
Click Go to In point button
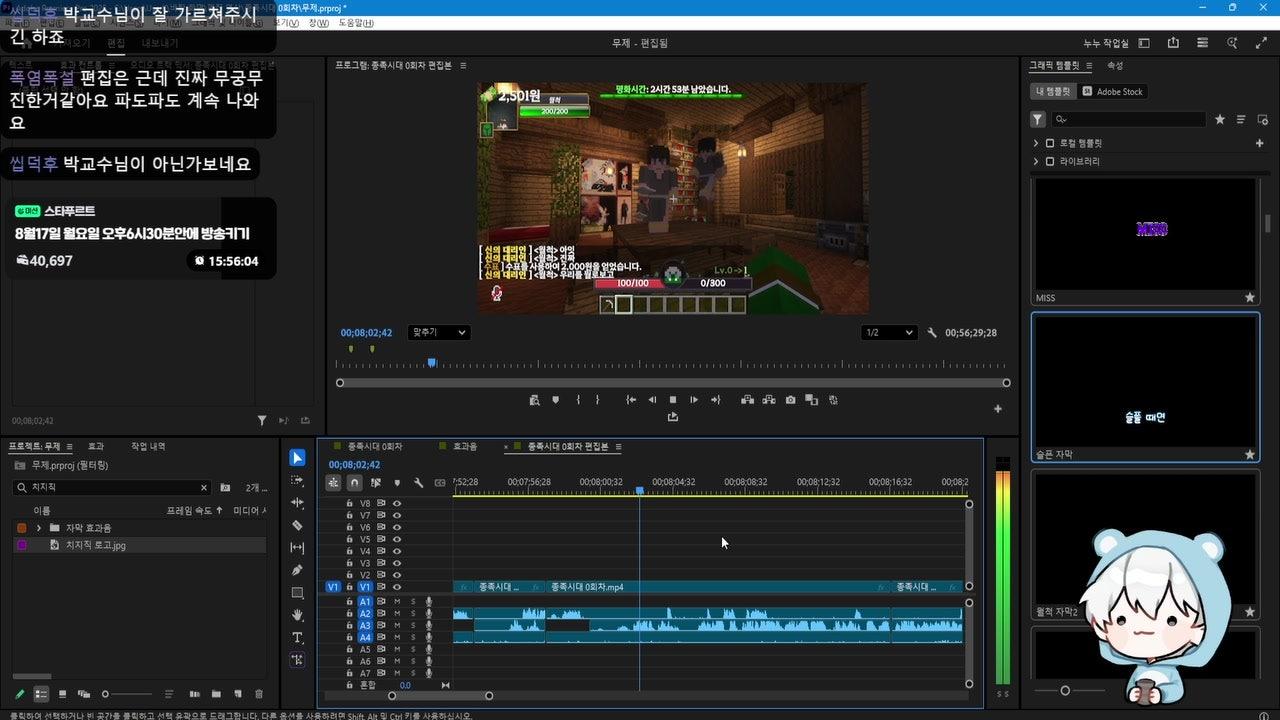click(x=631, y=400)
